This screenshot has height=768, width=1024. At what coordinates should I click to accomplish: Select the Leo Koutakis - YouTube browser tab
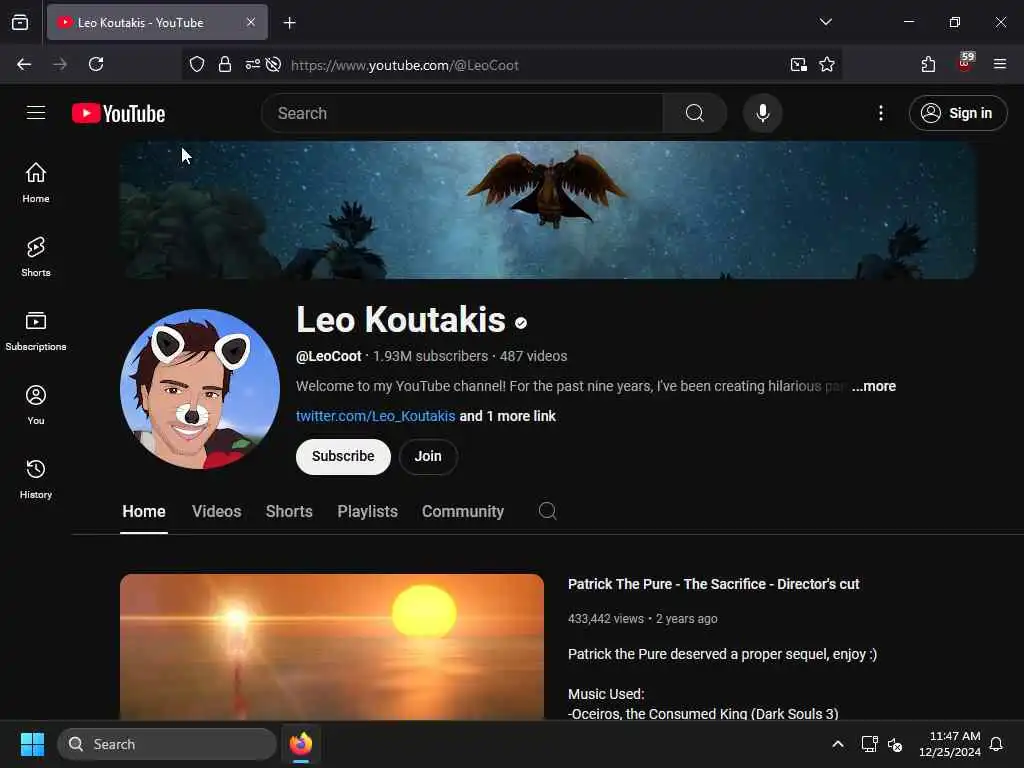click(x=157, y=22)
